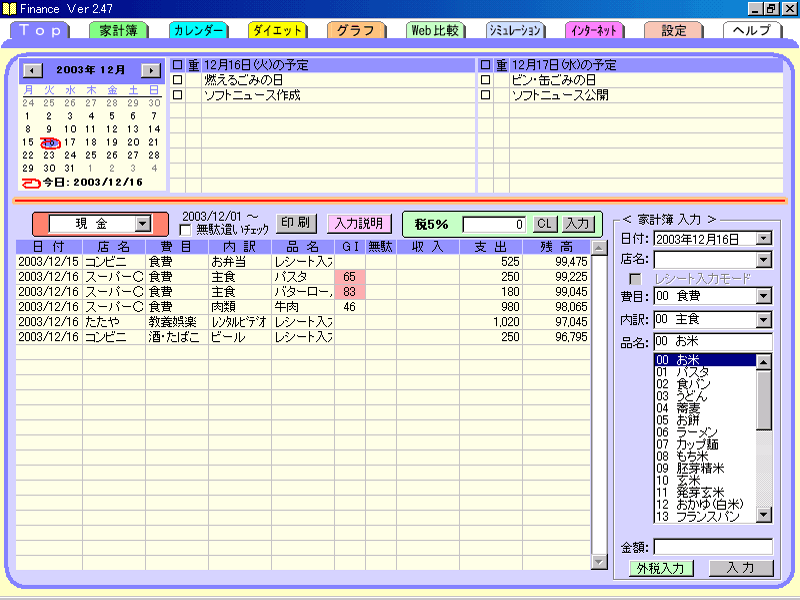
Task: Open the ヘルプ tab
Action: point(752,31)
